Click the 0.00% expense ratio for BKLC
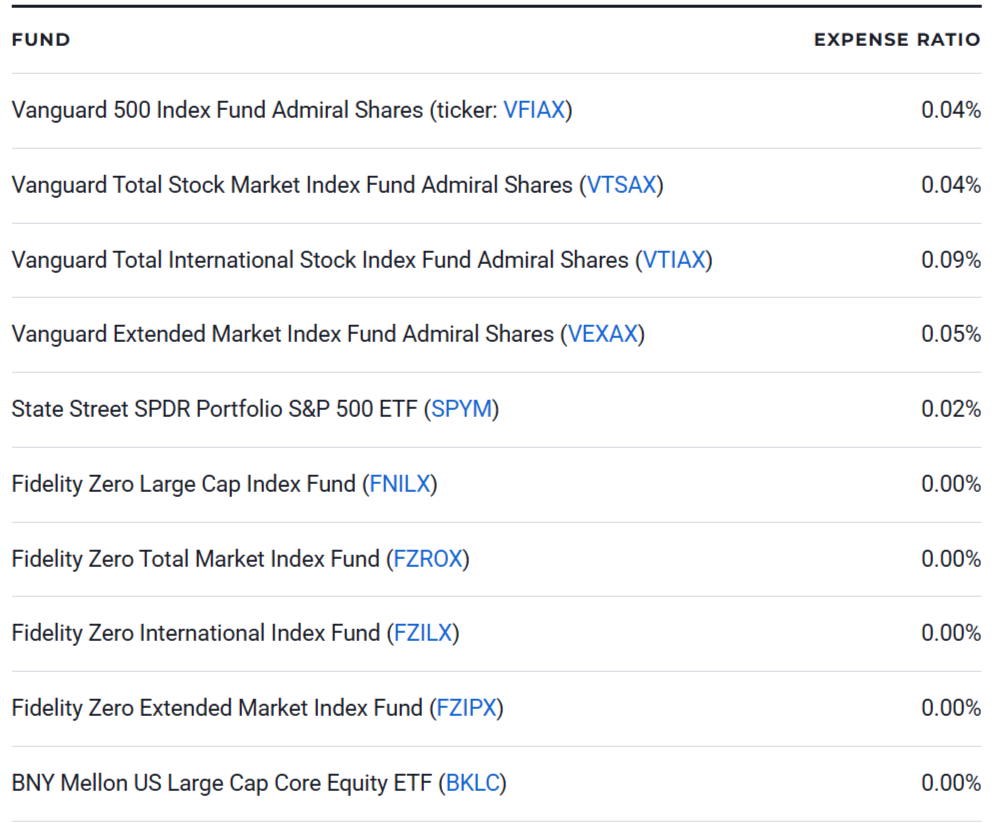The height and width of the screenshot is (823, 1002). coord(951,783)
